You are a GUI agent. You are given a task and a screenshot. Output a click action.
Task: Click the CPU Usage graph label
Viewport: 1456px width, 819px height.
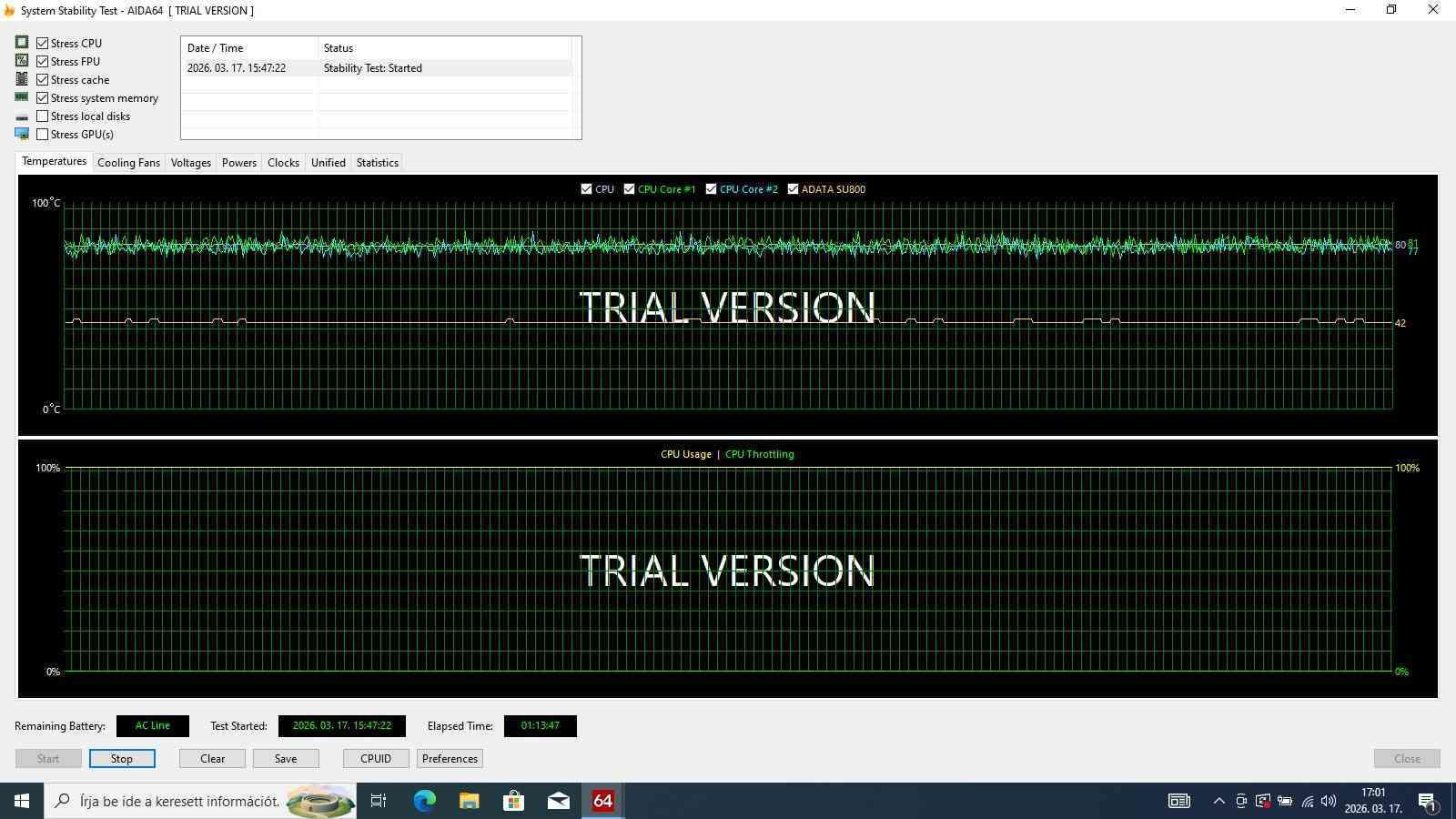(x=686, y=454)
